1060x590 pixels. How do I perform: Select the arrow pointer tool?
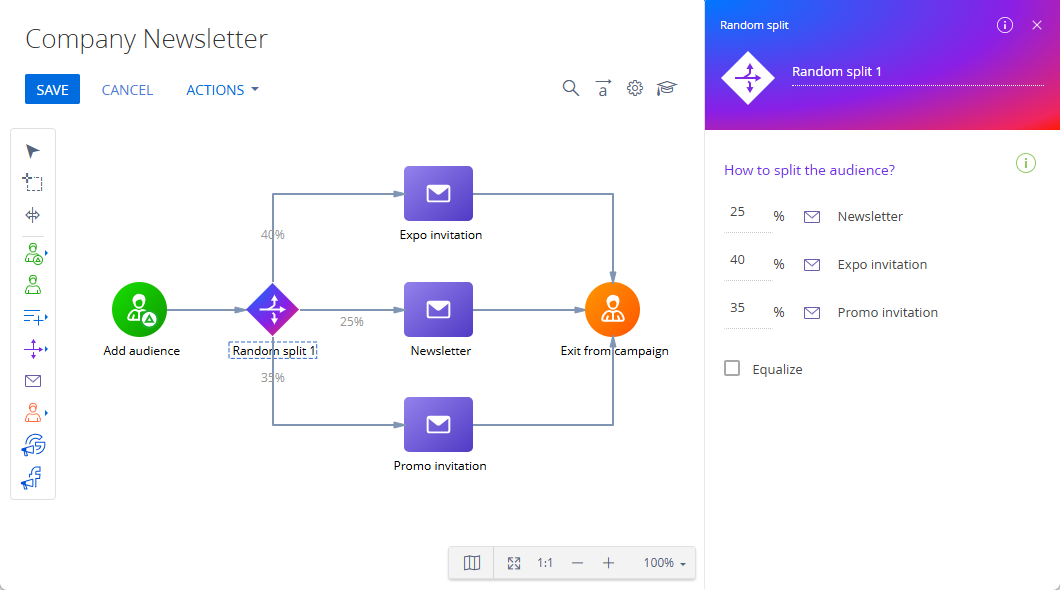(x=32, y=151)
